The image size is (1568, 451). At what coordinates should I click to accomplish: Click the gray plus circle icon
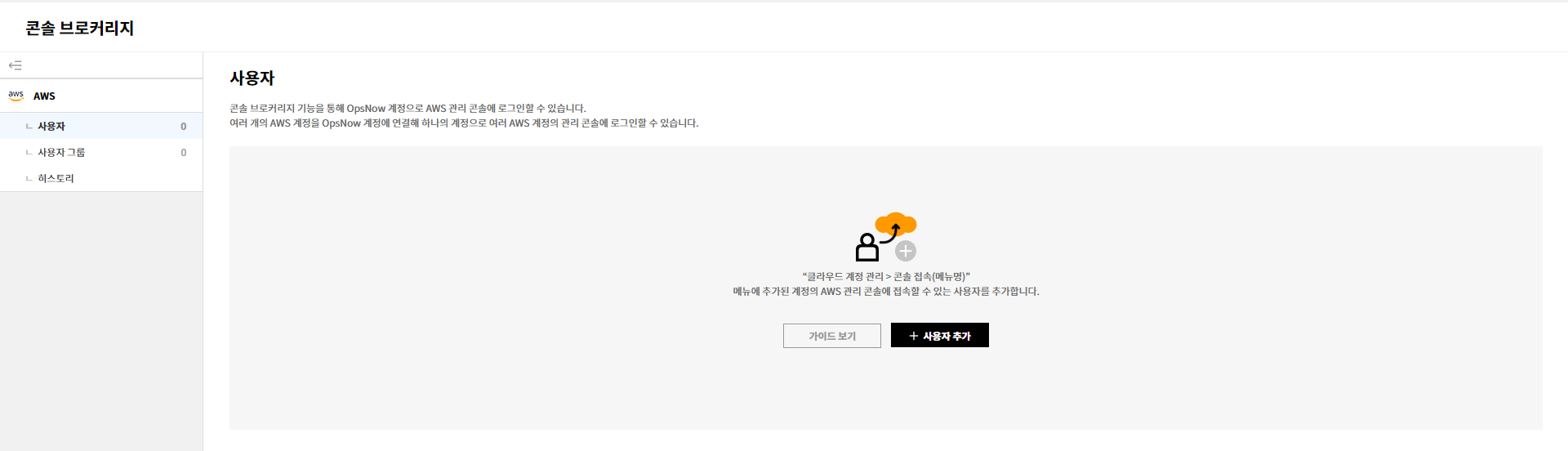point(905,251)
